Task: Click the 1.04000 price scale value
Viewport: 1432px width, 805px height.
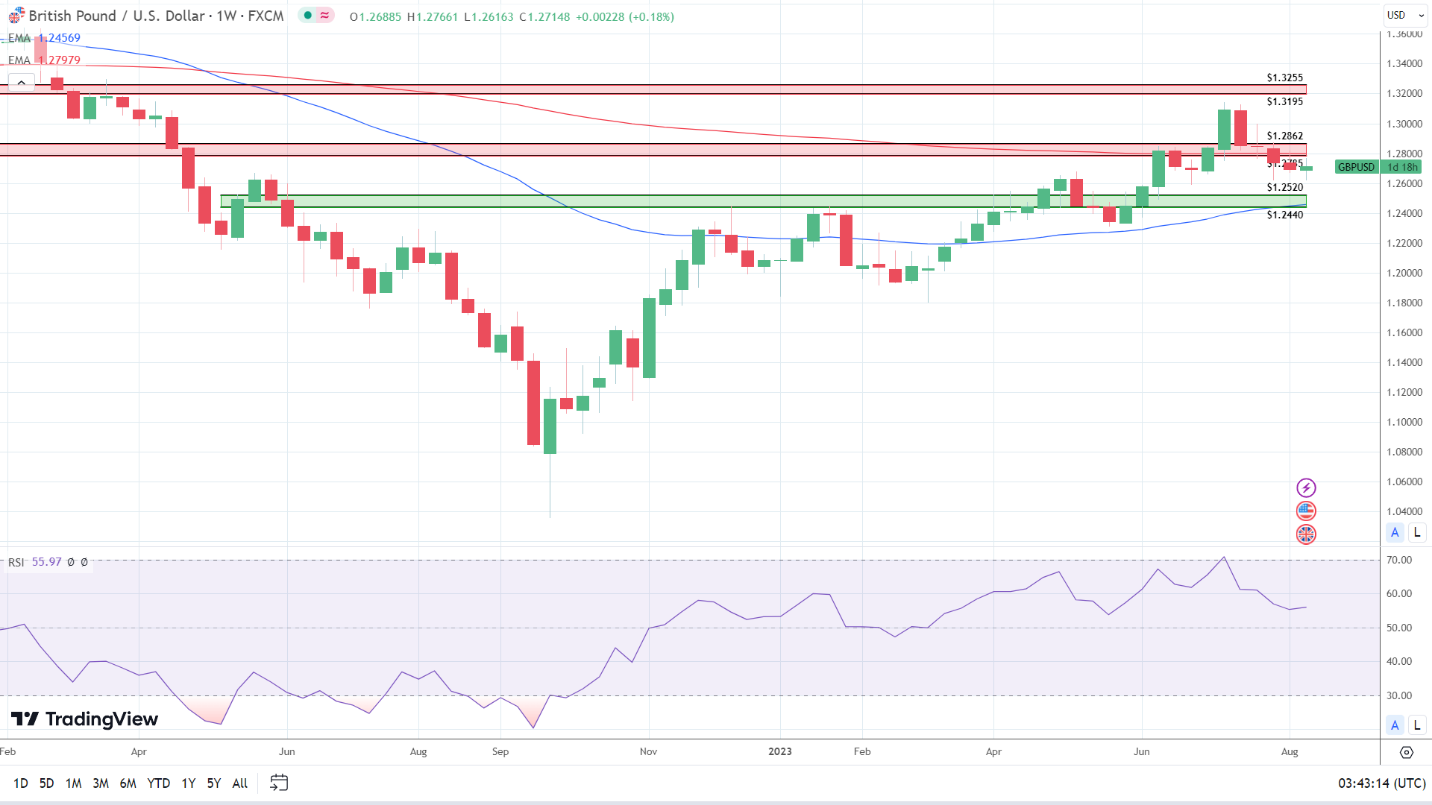Action: click(x=1405, y=511)
